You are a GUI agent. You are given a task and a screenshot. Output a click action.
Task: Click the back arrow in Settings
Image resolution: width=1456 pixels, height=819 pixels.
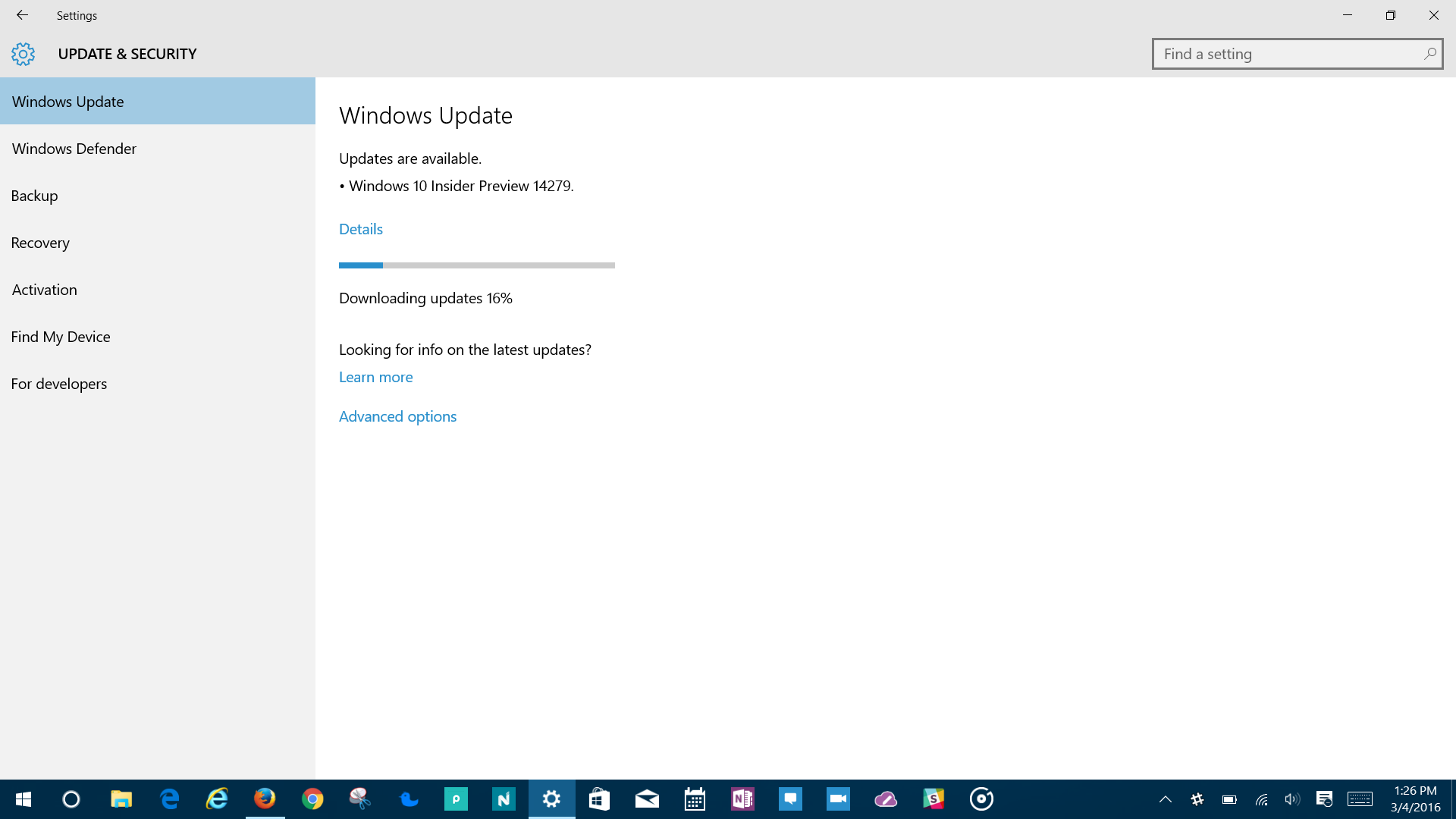click(x=22, y=15)
